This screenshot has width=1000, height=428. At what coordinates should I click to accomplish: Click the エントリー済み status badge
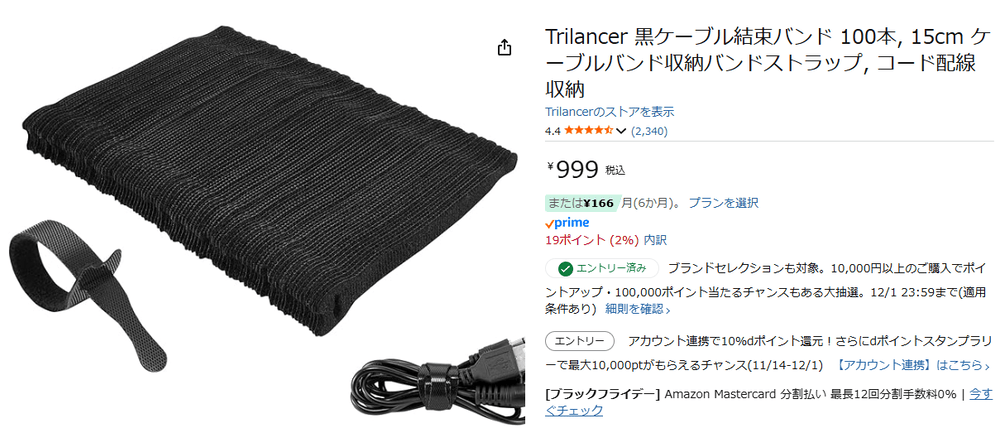[602, 269]
